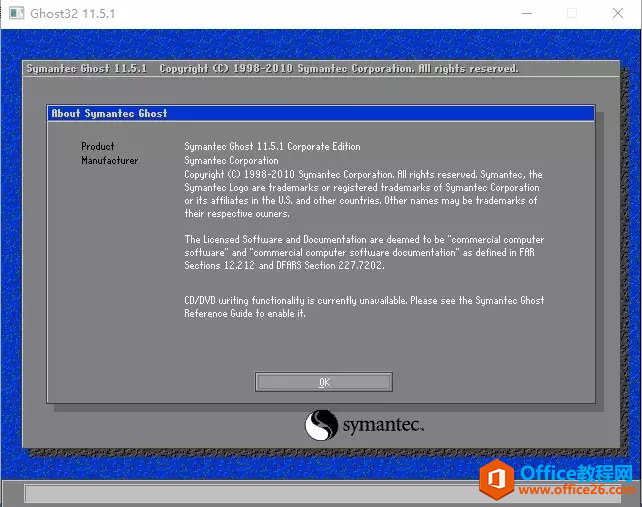Viewport: 642px width, 507px height.
Task: Click 'their respective owners.' text line
Action: point(237,213)
